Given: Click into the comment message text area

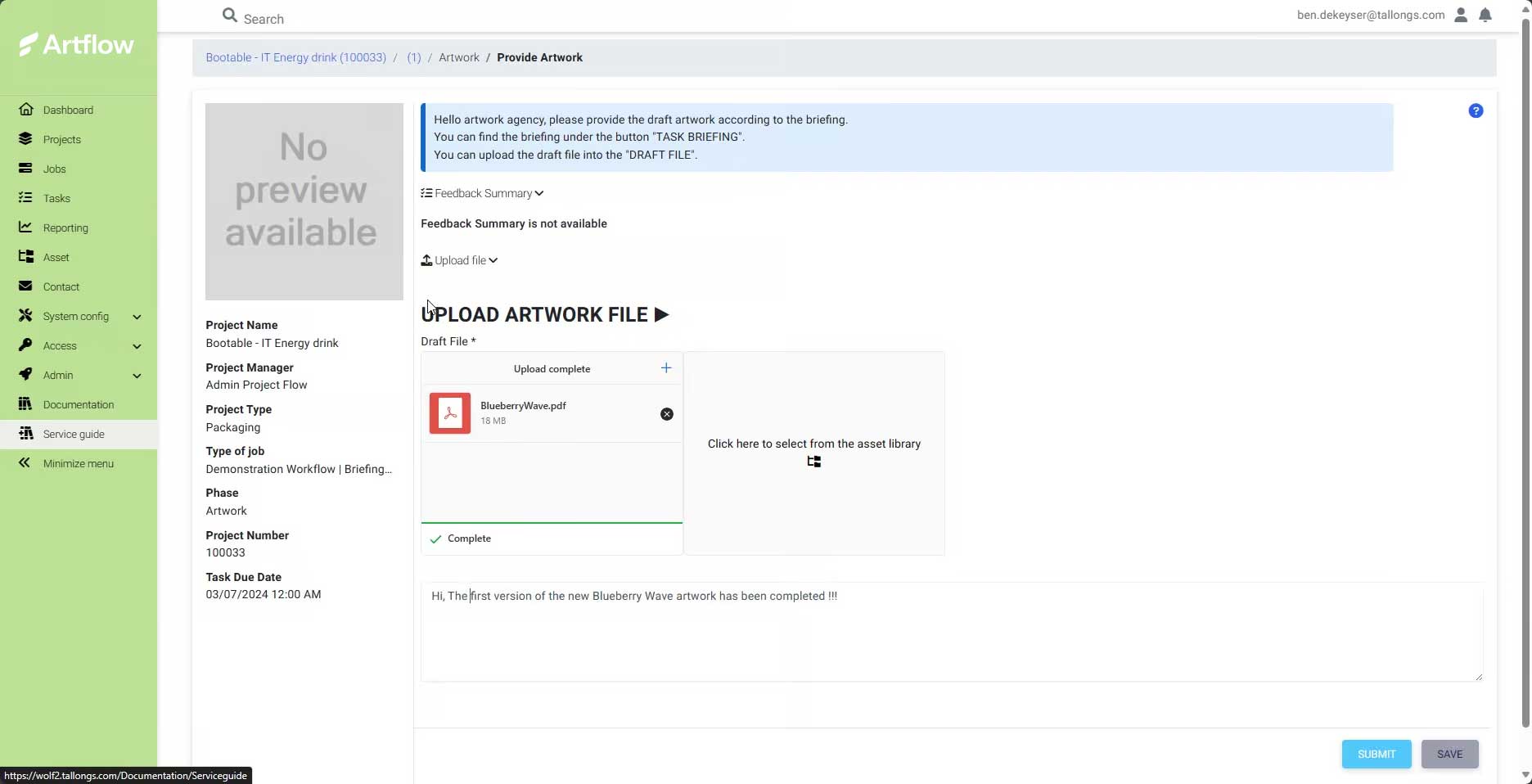Looking at the screenshot, I should pyautogui.click(x=951, y=638).
